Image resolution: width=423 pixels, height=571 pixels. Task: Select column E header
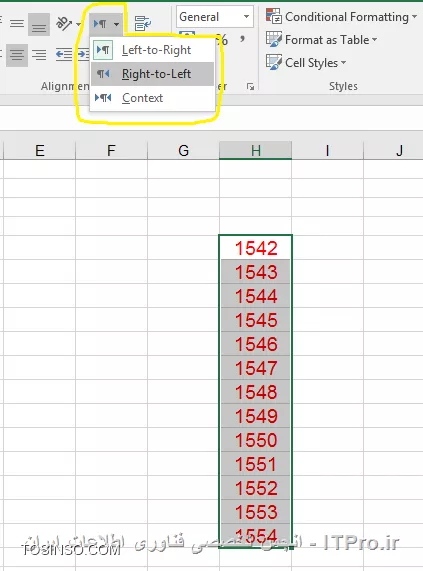(x=39, y=150)
